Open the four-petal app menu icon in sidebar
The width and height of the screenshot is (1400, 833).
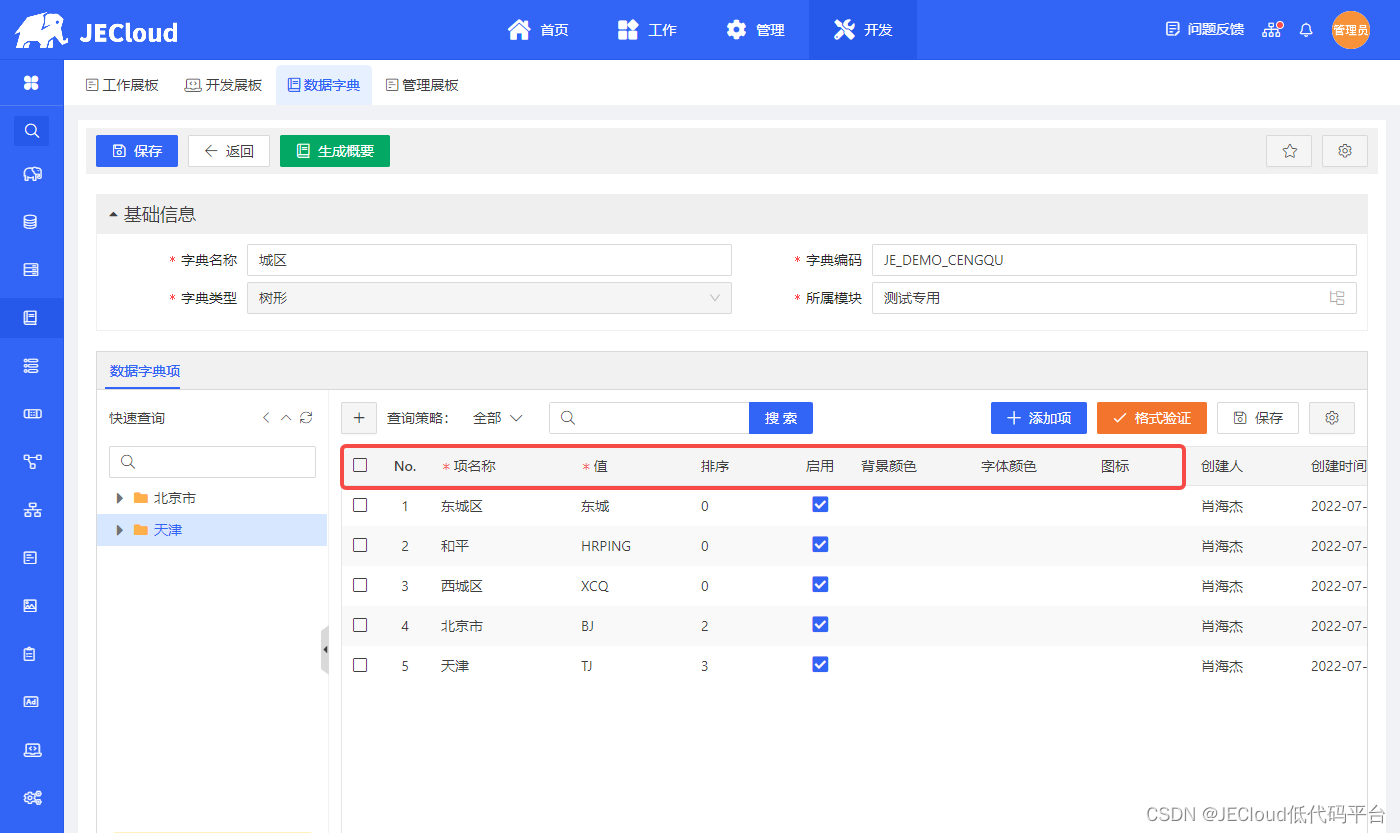click(x=31, y=83)
